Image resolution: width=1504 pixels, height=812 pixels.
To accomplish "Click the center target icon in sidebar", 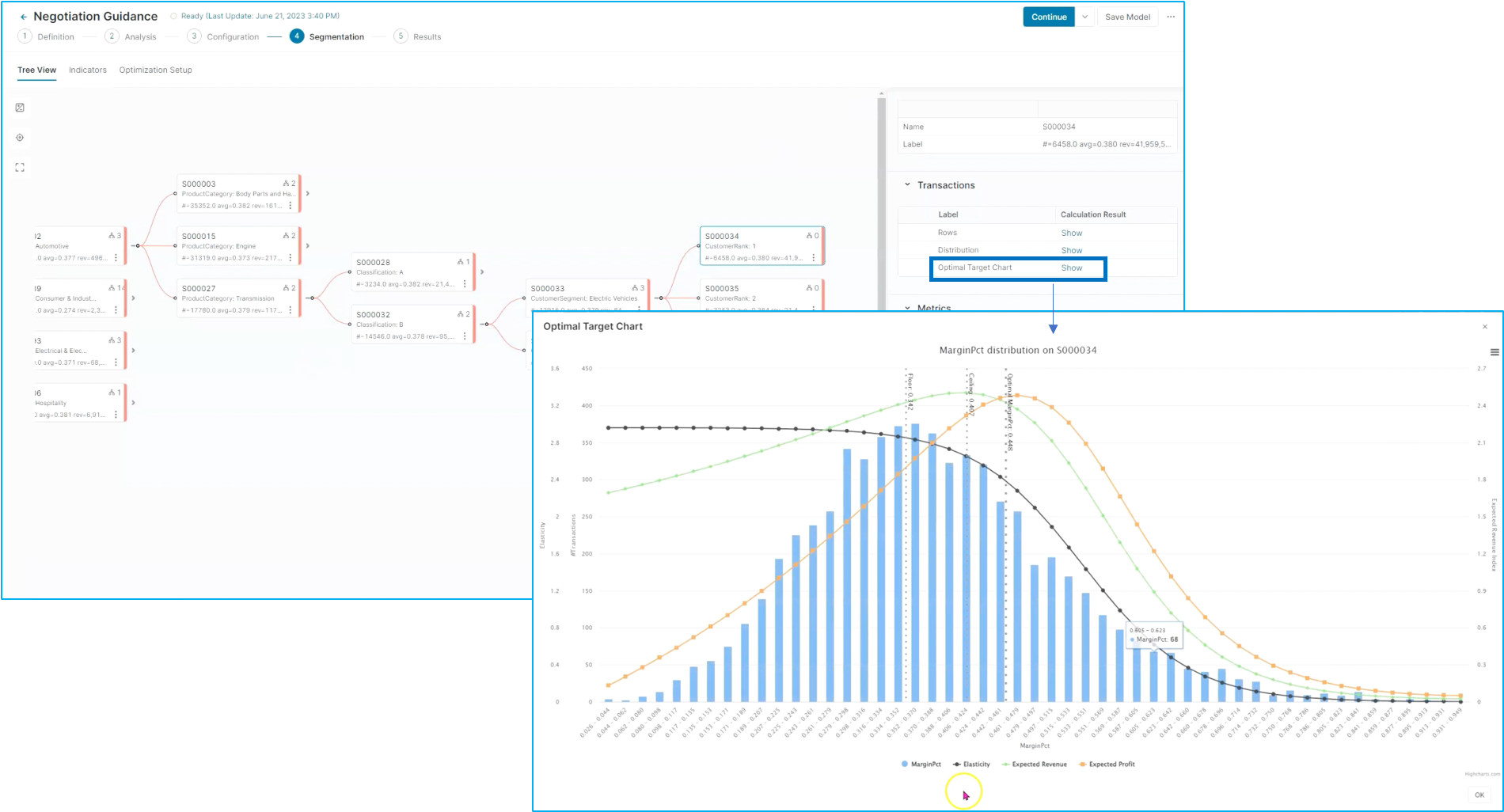I will coord(20,138).
